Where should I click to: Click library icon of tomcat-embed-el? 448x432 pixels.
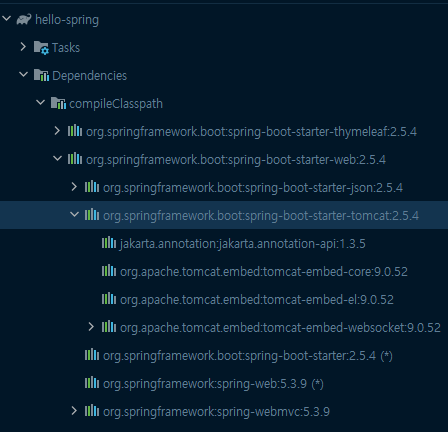[x=109, y=299]
